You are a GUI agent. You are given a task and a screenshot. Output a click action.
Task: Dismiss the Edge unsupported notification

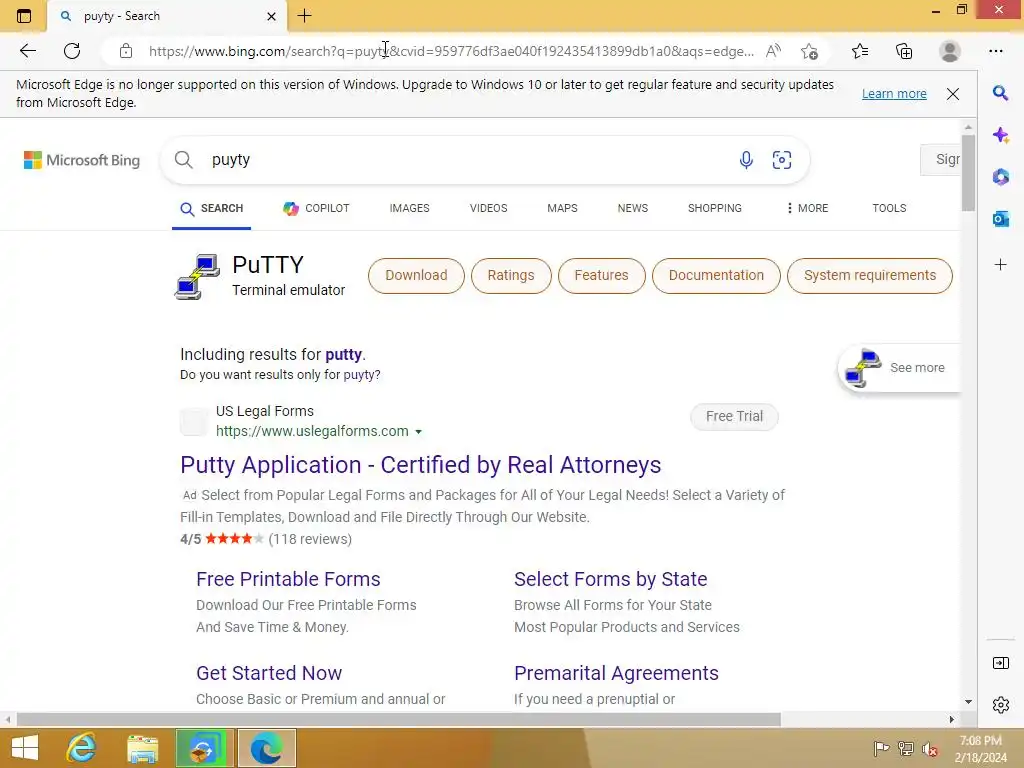[x=953, y=94]
